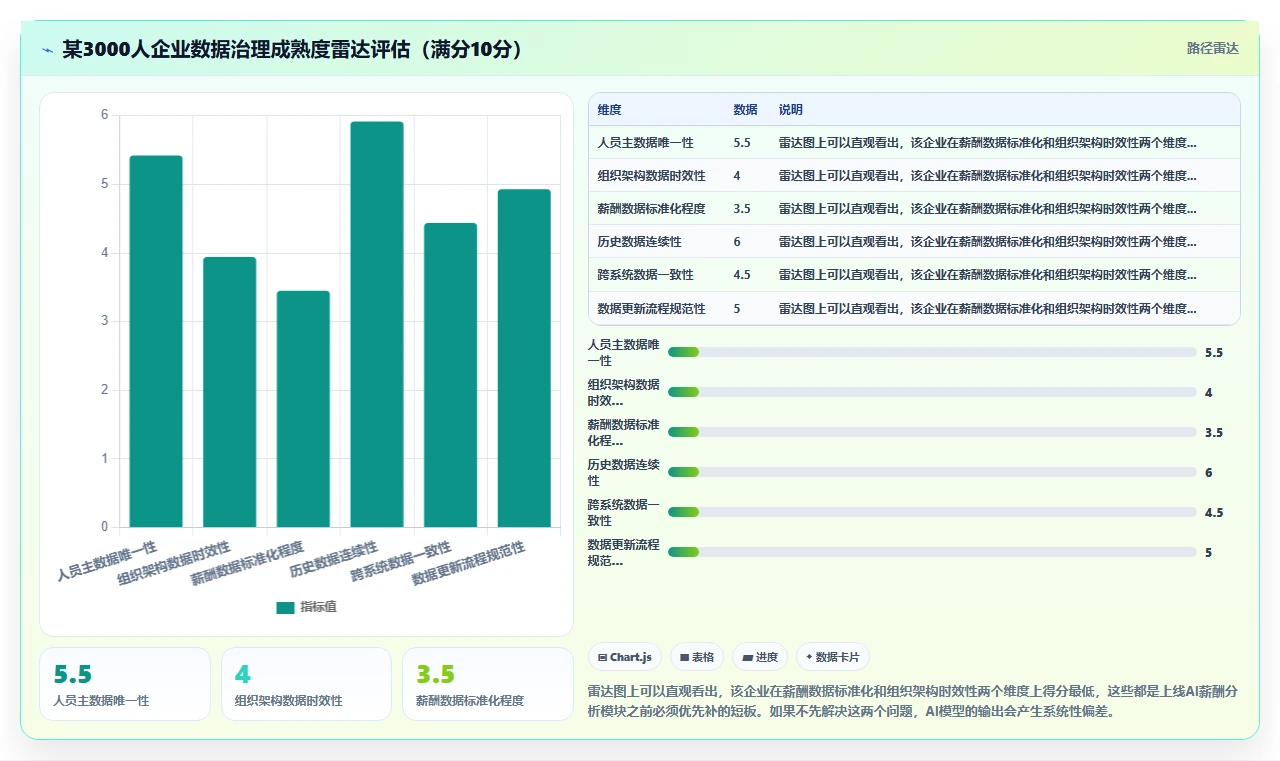Open the 5.5 人员主数据唯一性 card
Viewport: 1280px width, 761px height.
point(125,684)
